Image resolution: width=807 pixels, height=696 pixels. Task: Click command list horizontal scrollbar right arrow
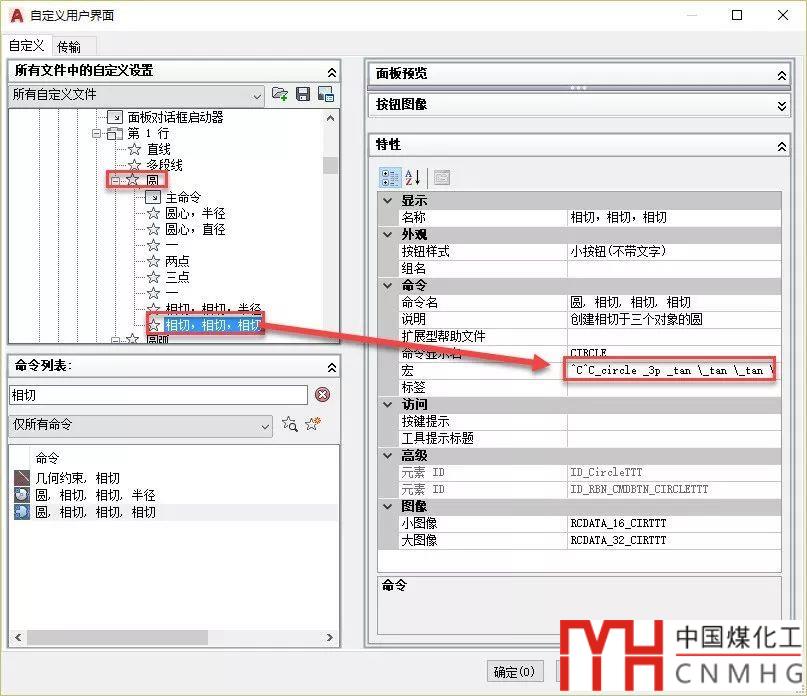click(x=330, y=637)
